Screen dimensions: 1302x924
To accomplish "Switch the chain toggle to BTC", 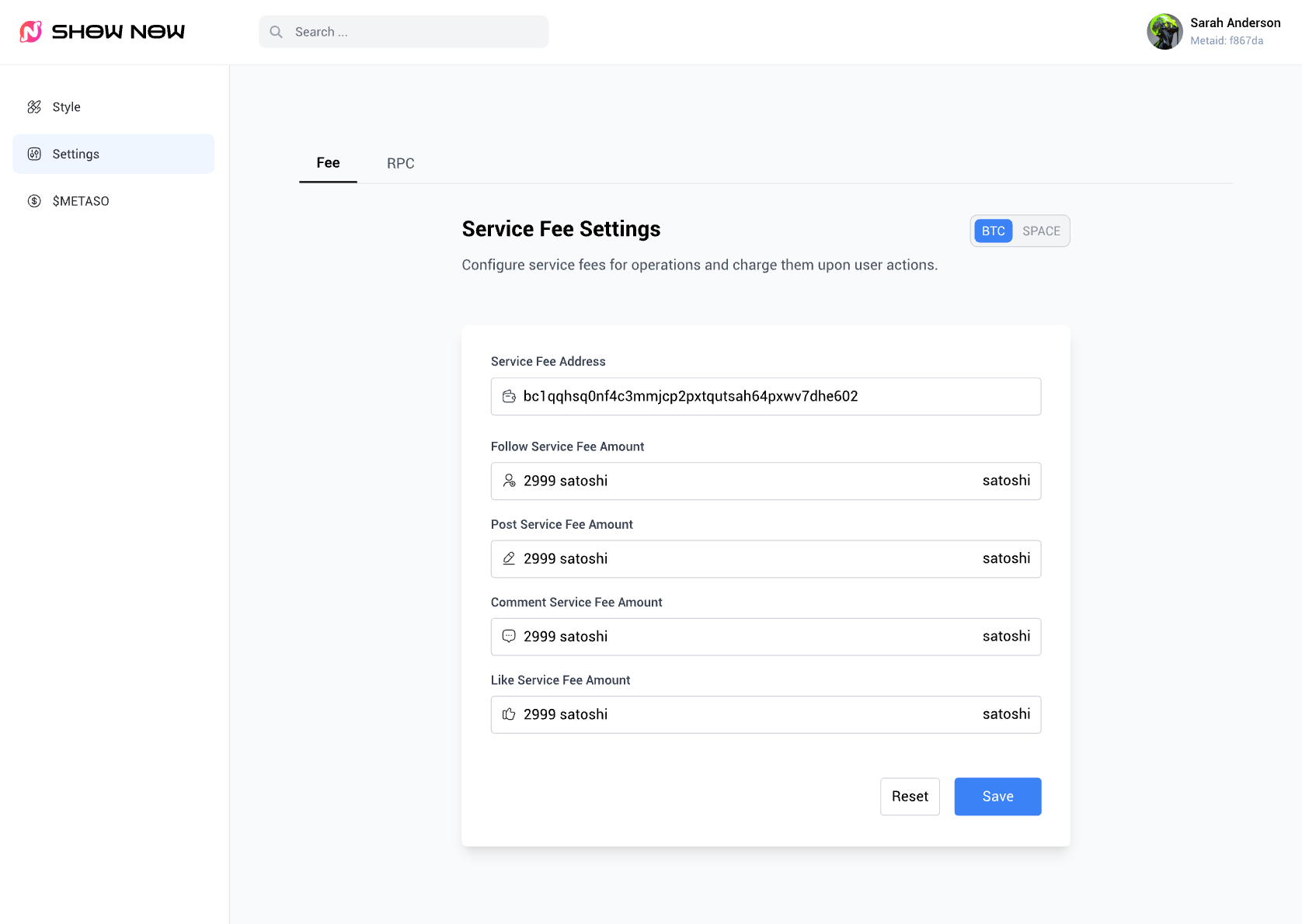I will (x=993, y=231).
